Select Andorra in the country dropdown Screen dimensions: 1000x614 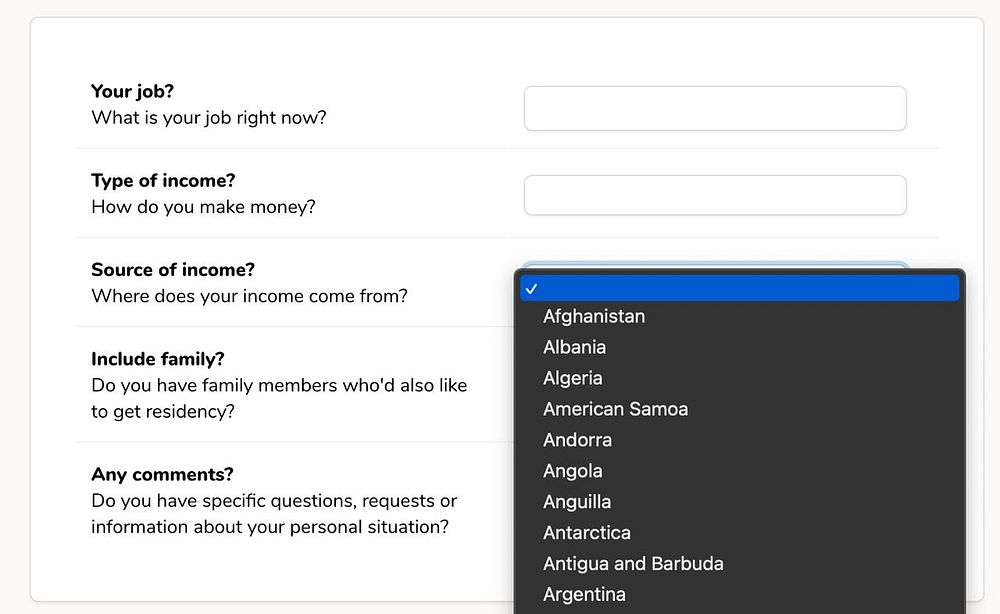577,440
